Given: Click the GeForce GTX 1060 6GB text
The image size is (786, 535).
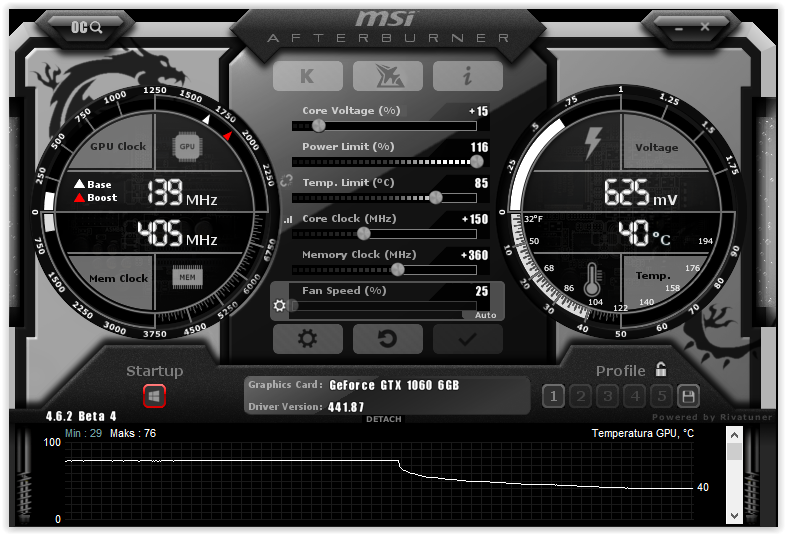Looking at the screenshot, I should coord(394,385).
